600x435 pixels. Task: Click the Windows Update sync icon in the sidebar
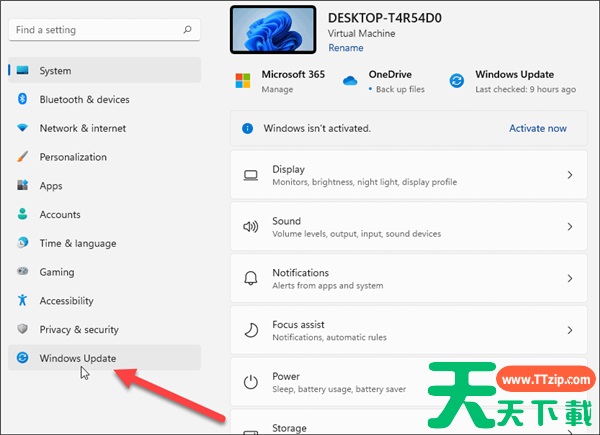click(x=23, y=357)
